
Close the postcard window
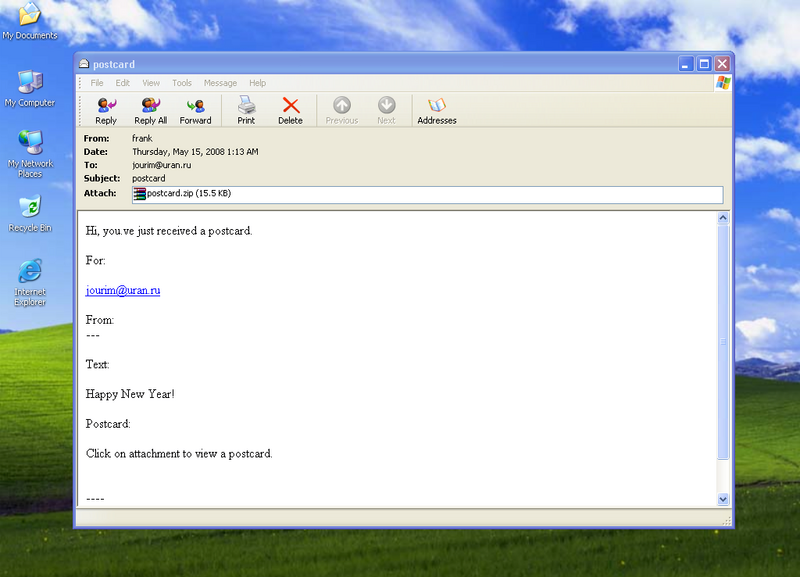click(722, 64)
